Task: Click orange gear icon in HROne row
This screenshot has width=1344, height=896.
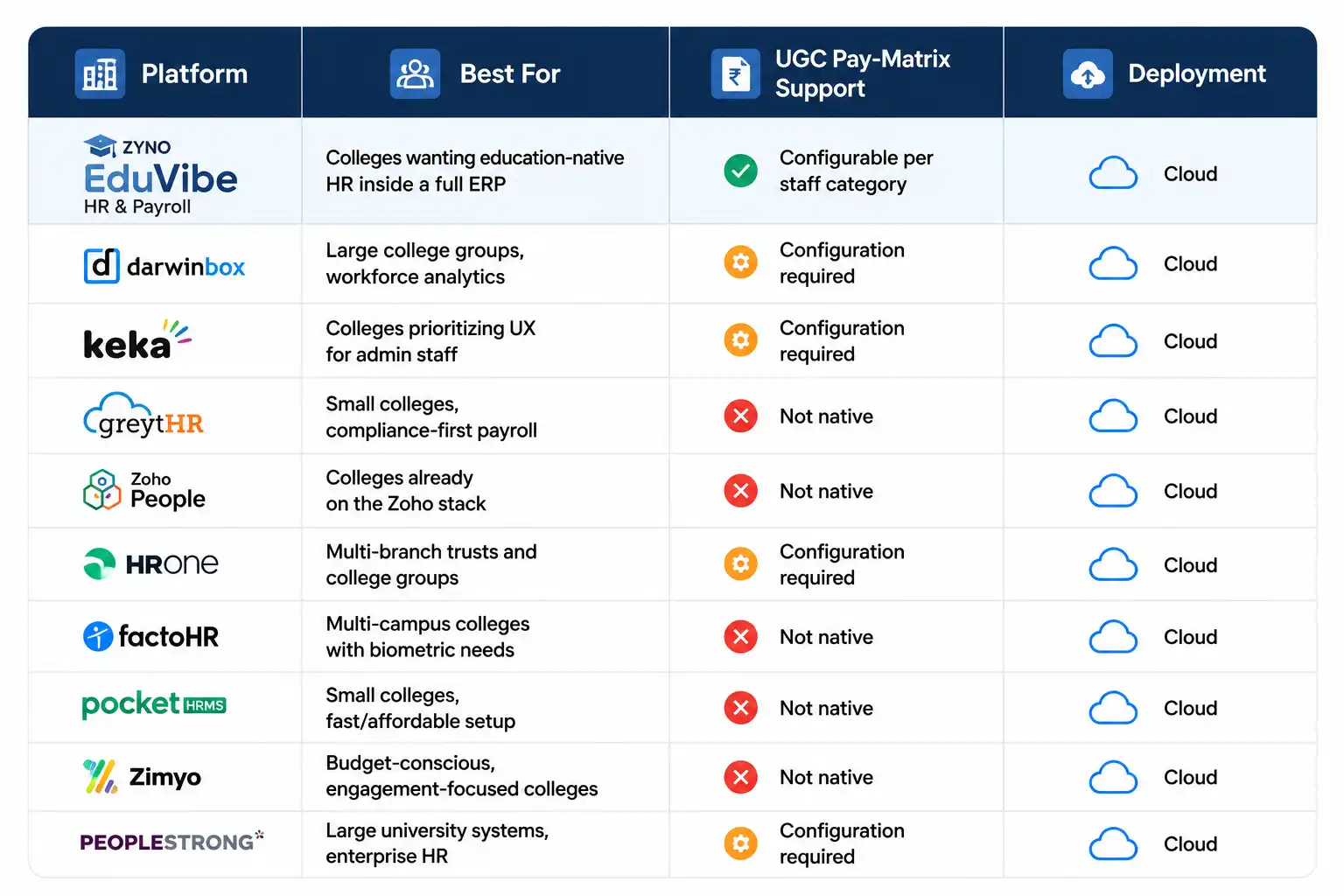Action: point(741,564)
